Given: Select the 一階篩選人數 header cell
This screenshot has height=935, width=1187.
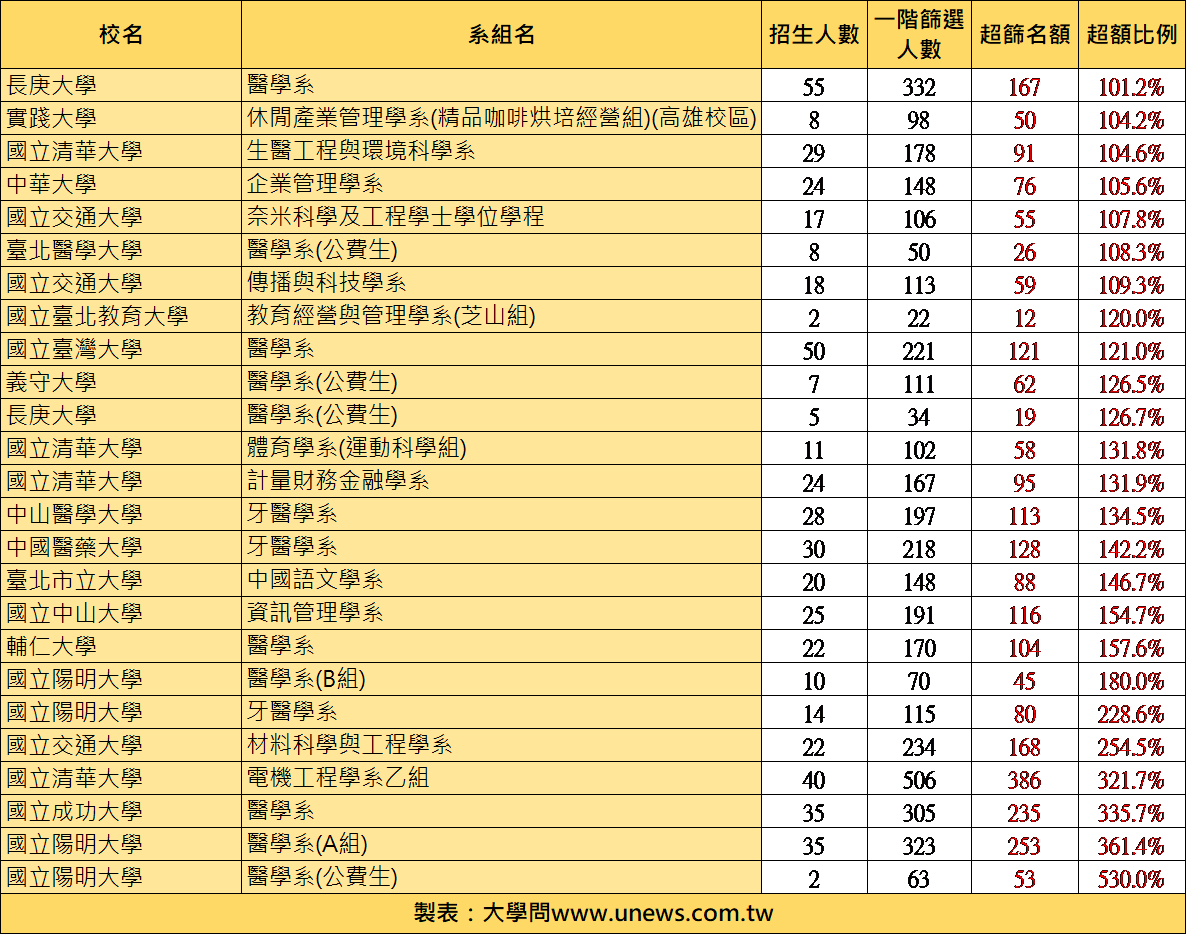Looking at the screenshot, I should click(919, 35).
